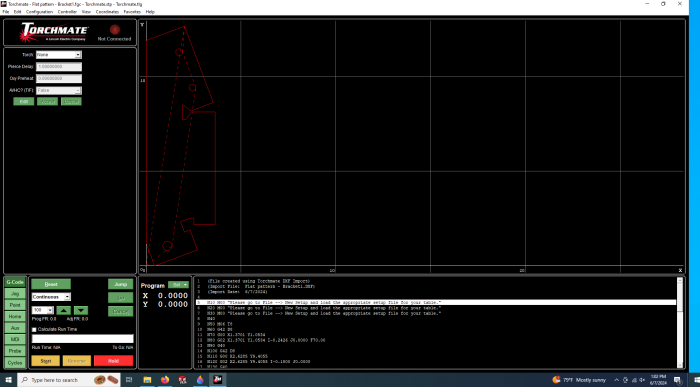The image size is (700, 387).
Task: Open Task View on the taskbar
Action: pyautogui.click(x=129, y=380)
